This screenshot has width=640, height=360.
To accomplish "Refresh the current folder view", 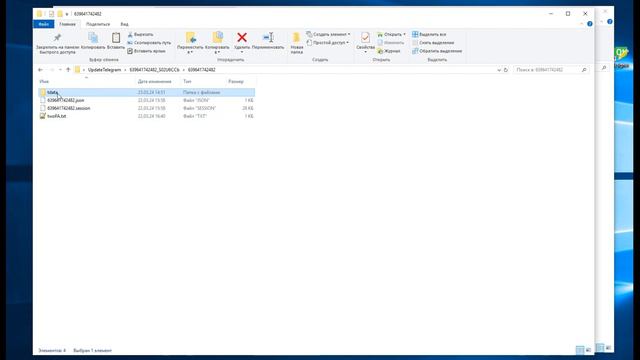I will coord(506,70).
